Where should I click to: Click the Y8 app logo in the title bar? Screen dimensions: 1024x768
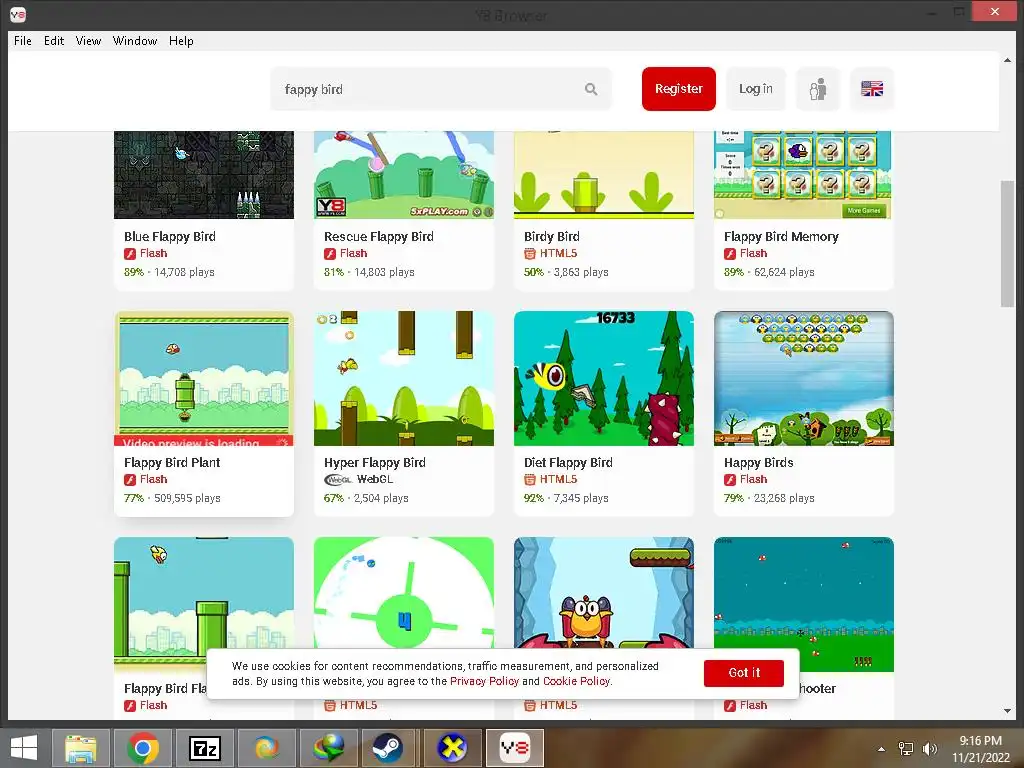point(18,14)
